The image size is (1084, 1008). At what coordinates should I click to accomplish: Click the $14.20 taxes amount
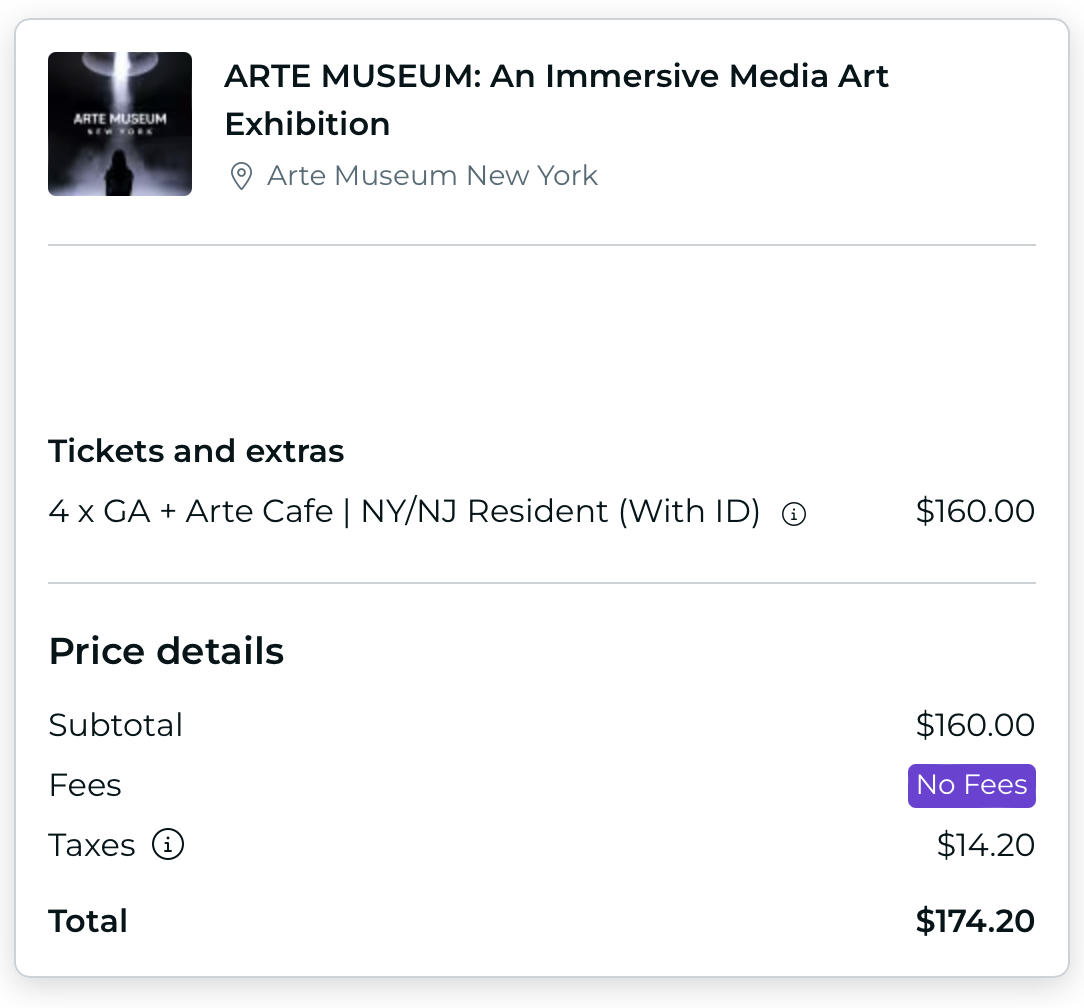tap(985, 845)
